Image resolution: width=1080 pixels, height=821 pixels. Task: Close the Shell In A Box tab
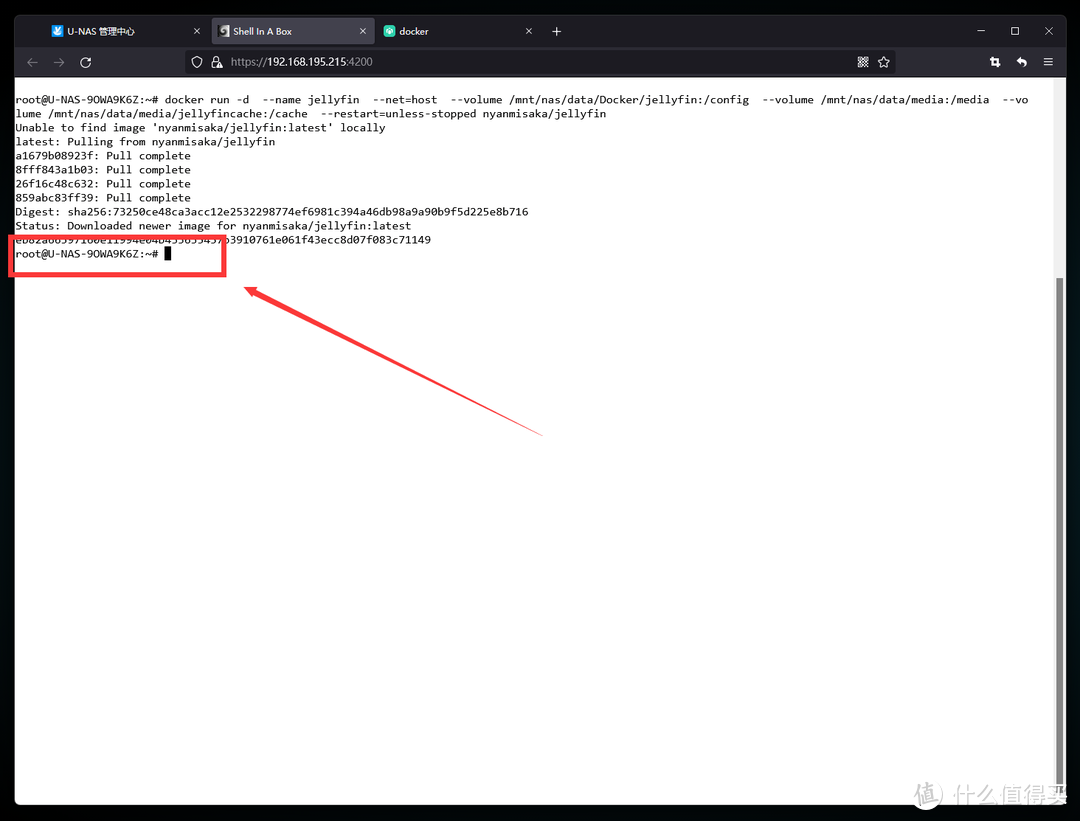point(363,32)
